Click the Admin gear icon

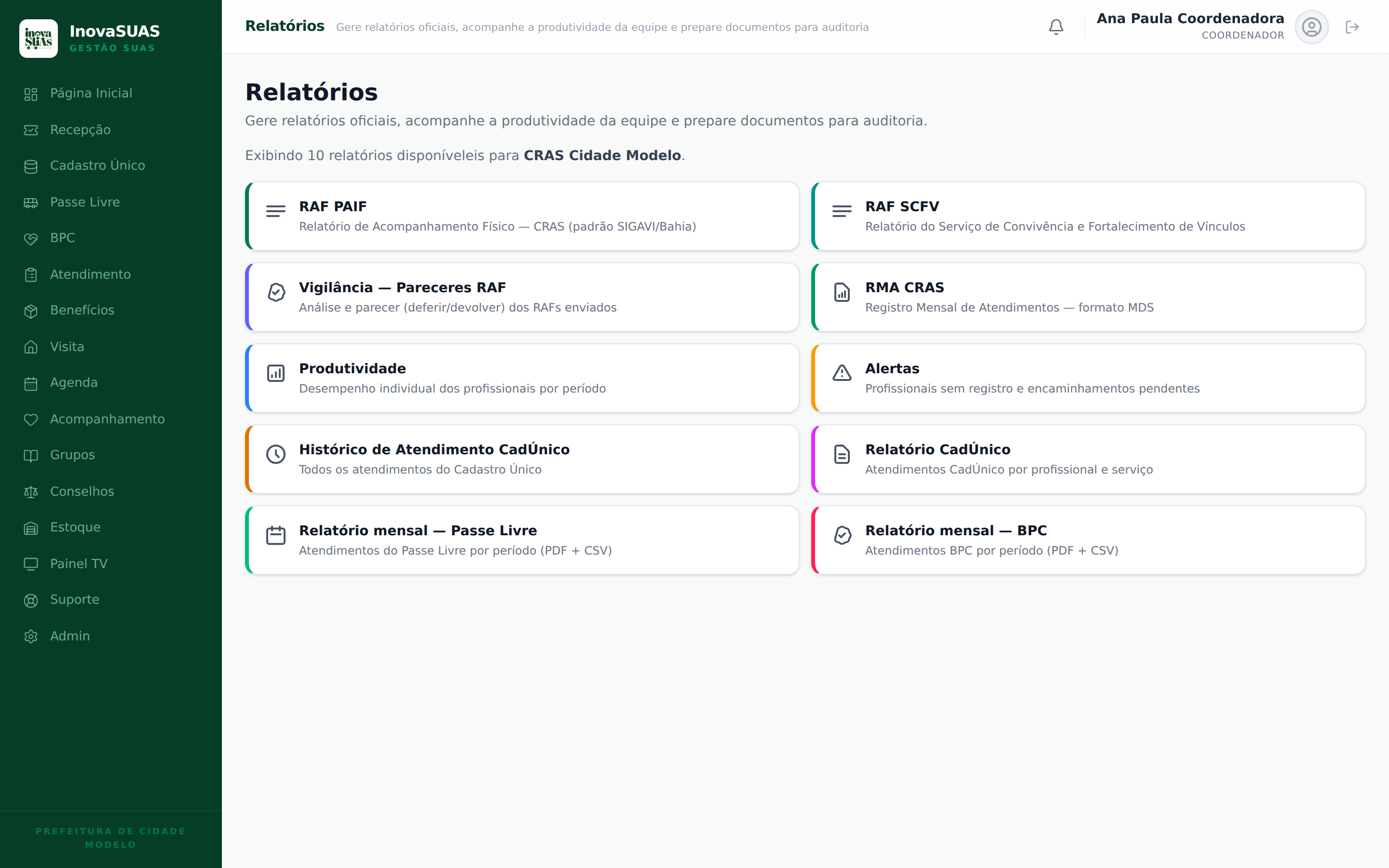pos(31,637)
